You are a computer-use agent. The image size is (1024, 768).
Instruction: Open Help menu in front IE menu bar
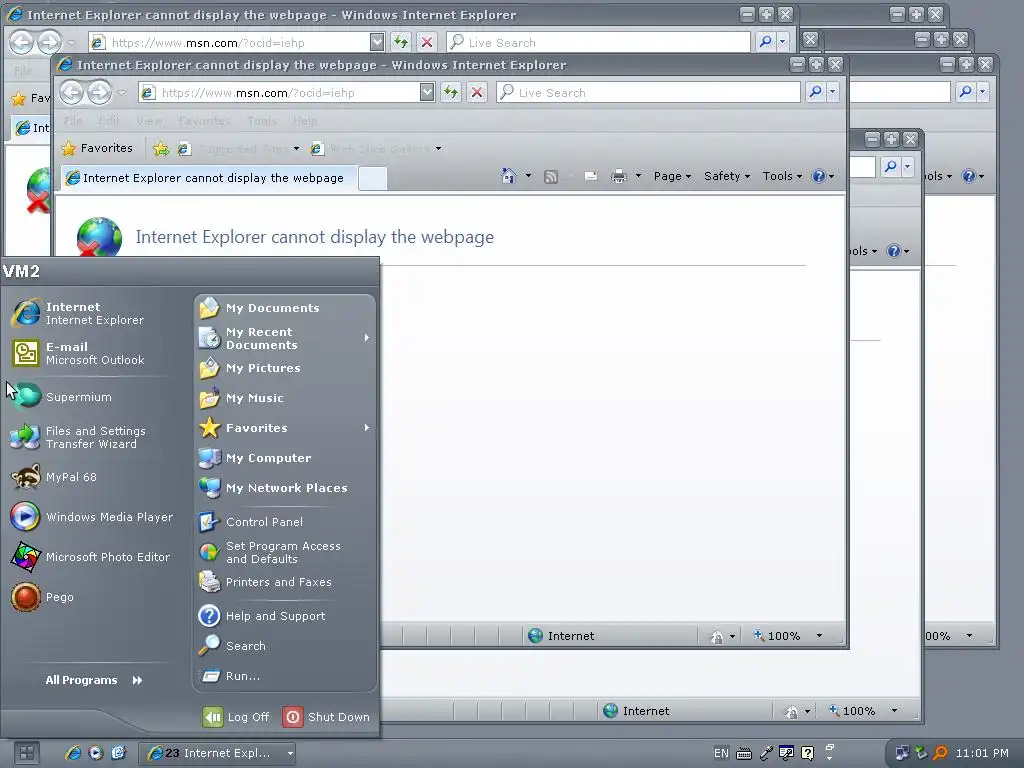point(304,121)
